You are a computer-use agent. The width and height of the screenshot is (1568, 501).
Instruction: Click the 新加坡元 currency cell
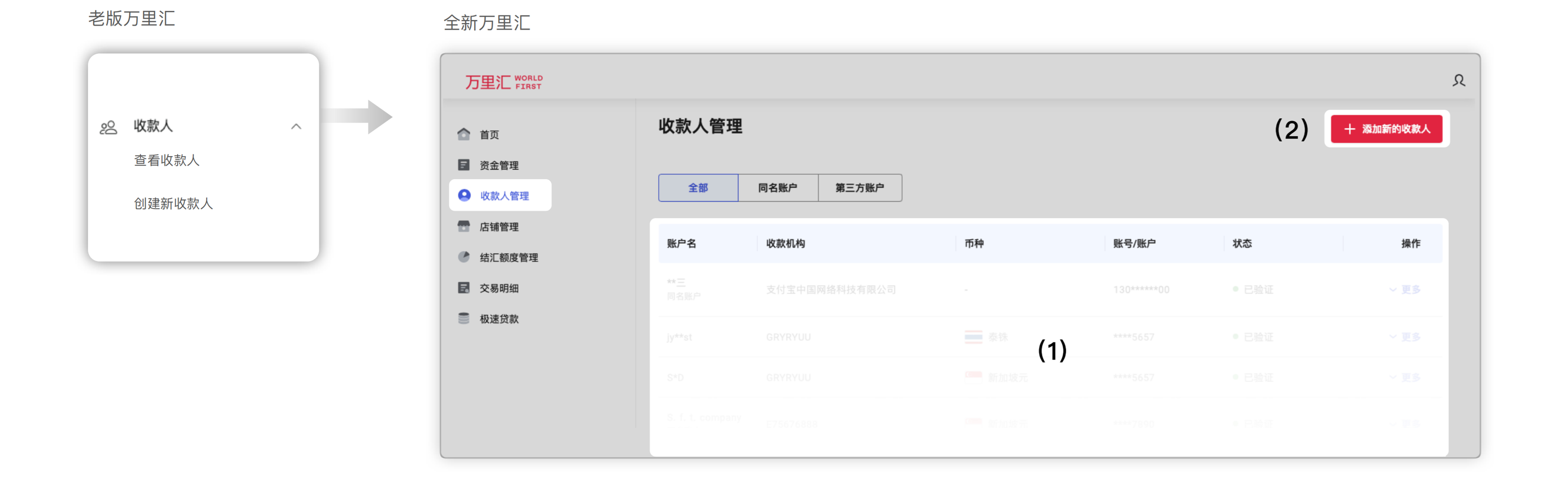996,377
